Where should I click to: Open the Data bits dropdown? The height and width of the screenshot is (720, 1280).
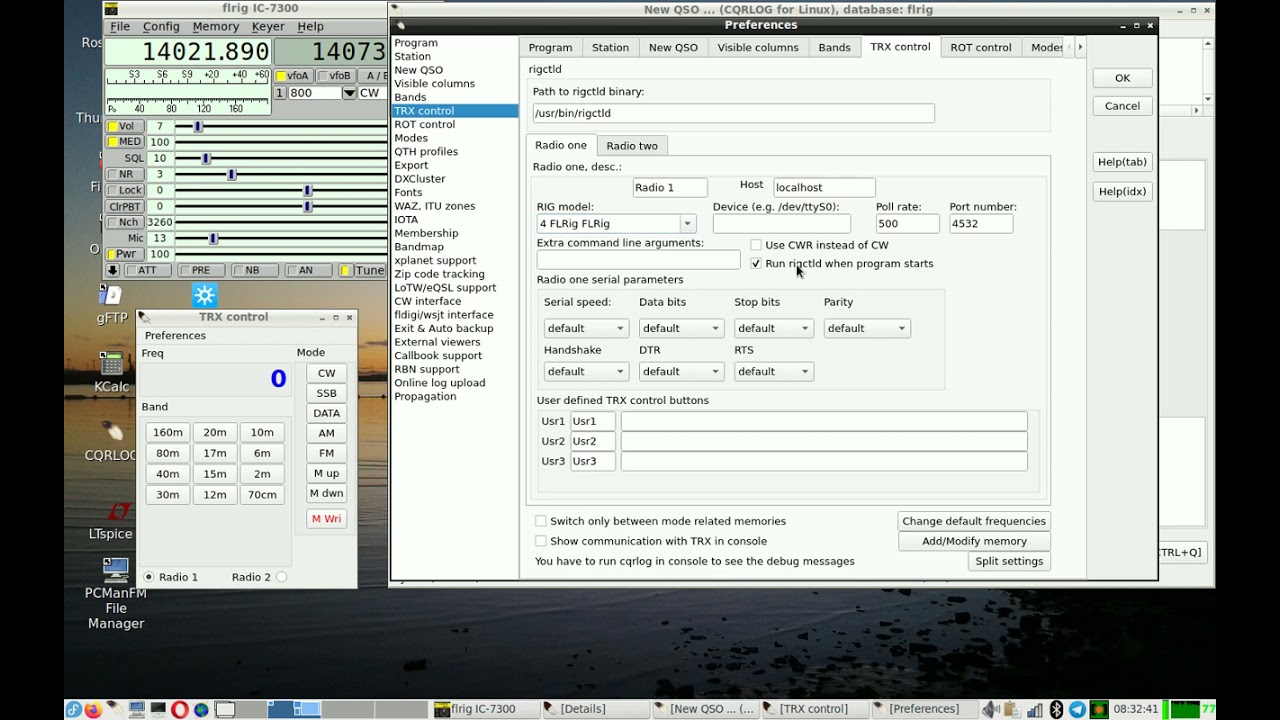pos(681,328)
